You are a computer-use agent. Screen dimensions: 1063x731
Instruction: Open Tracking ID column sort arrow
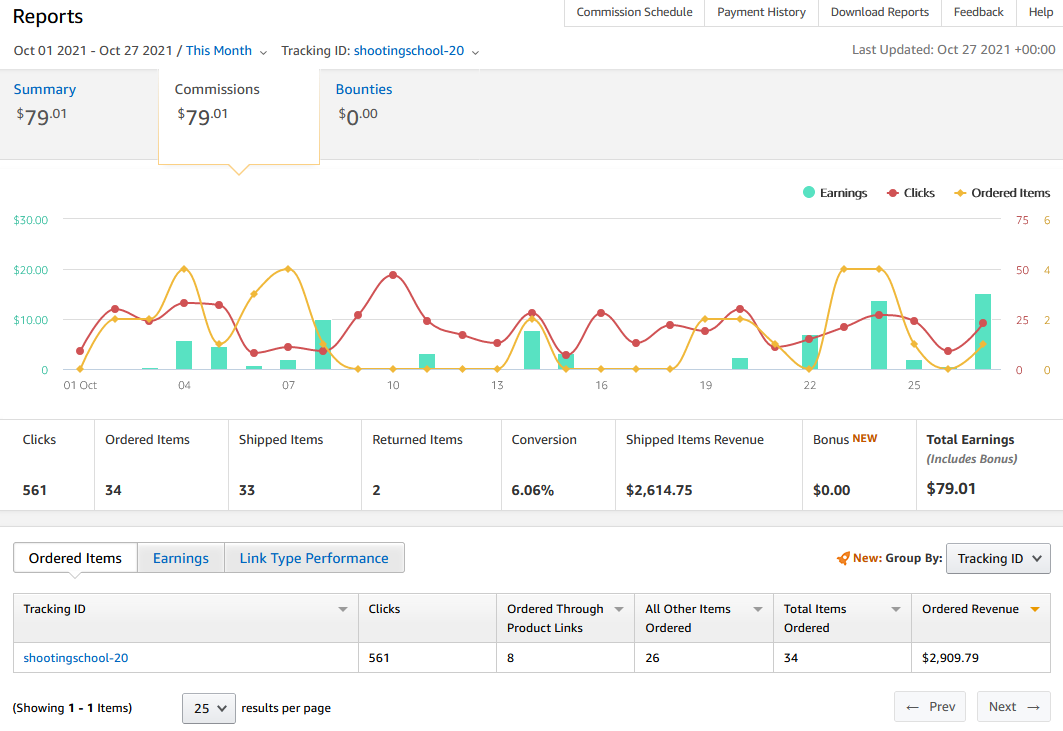coord(343,609)
